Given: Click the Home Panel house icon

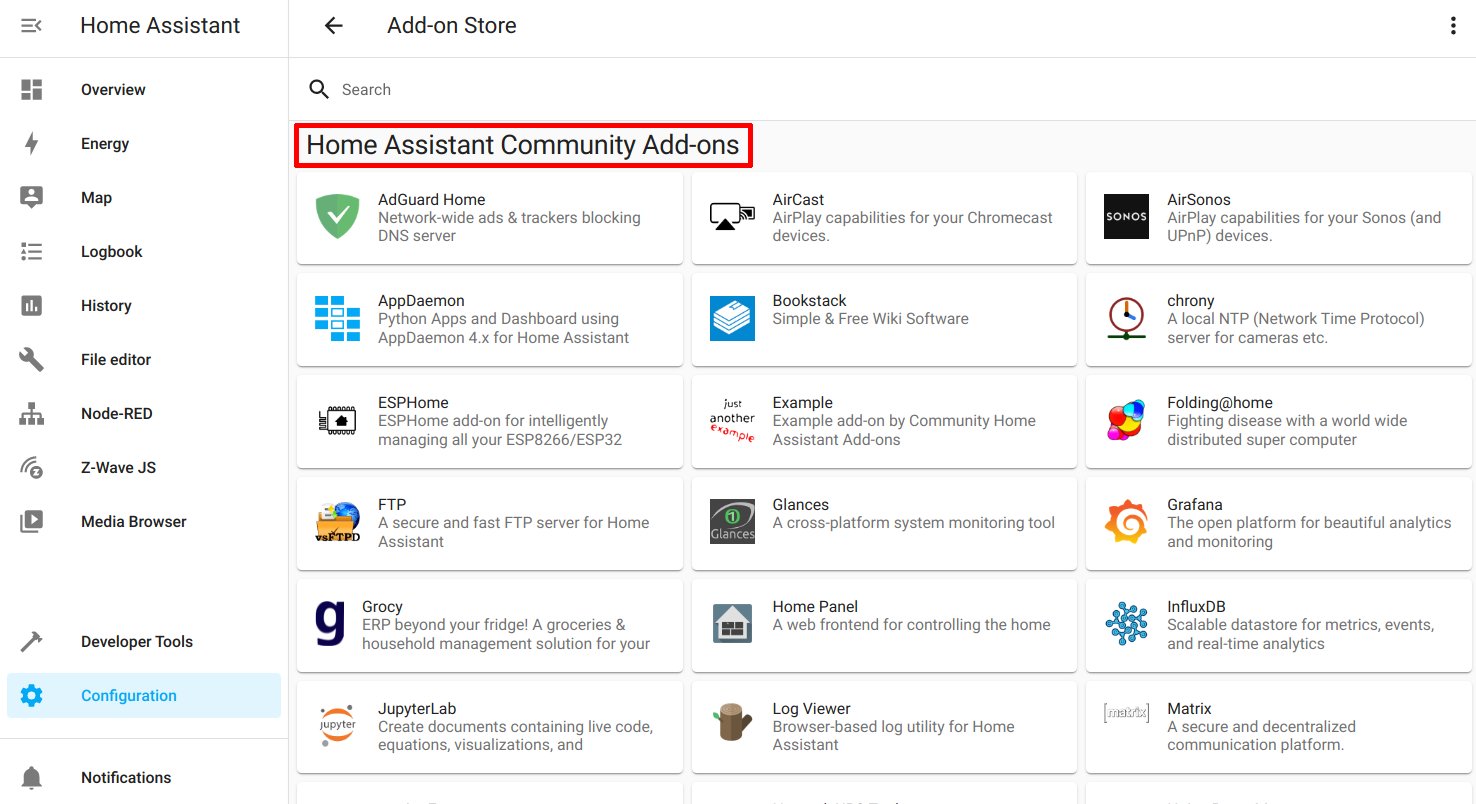Looking at the screenshot, I should click(732, 624).
